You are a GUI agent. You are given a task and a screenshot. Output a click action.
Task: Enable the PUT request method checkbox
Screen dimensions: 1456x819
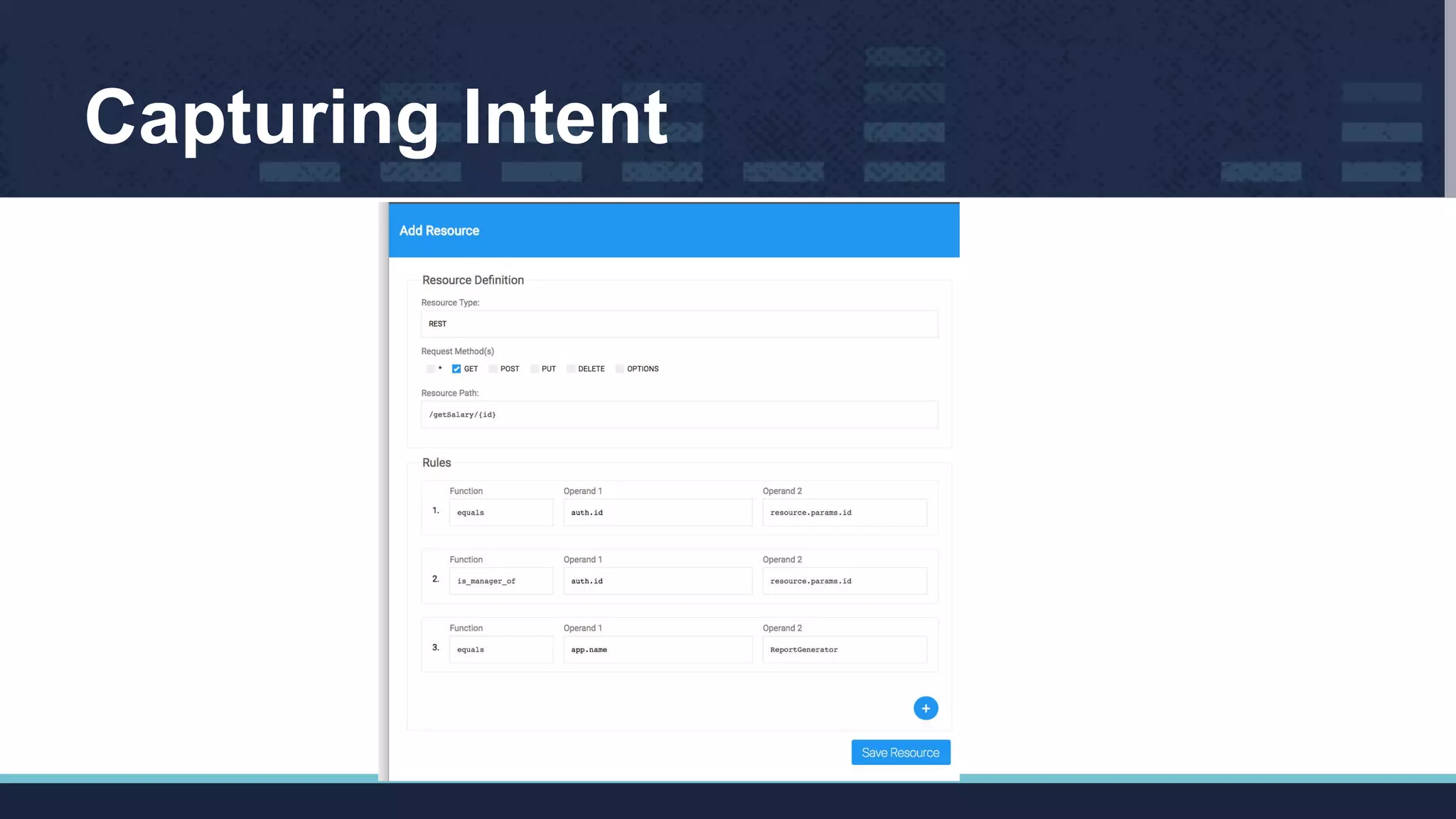pos(535,369)
